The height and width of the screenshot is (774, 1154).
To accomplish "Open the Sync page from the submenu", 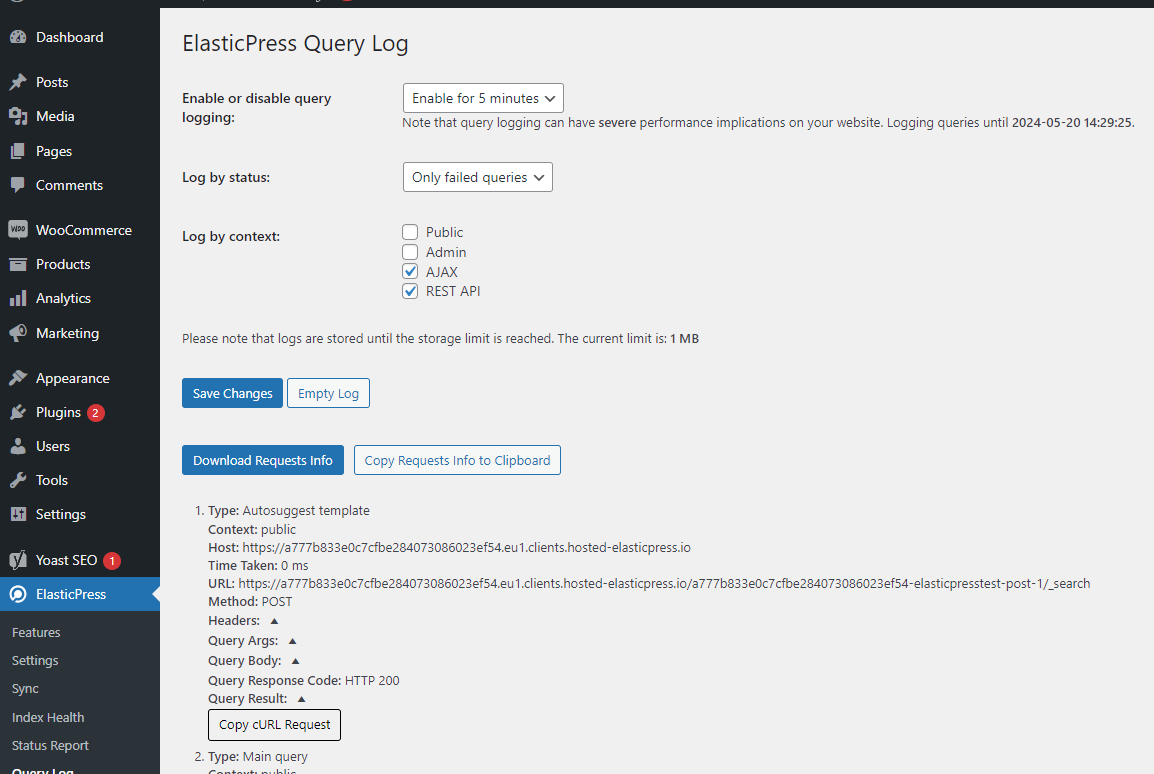I will (x=25, y=688).
